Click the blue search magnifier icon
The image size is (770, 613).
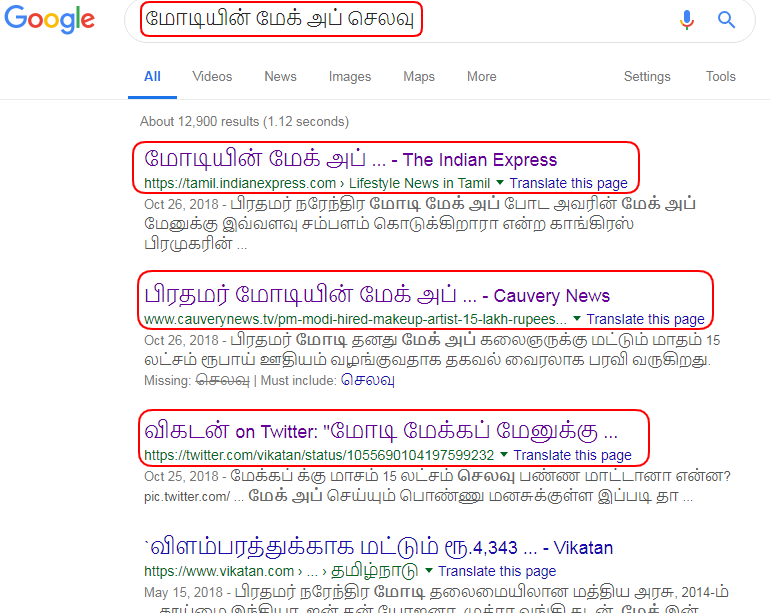[726, 20]
